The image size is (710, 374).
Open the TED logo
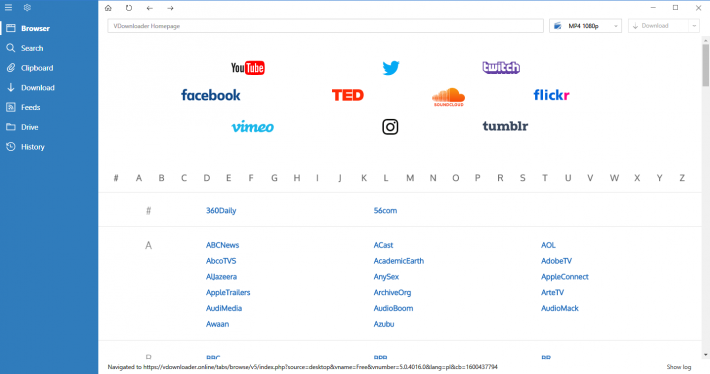348,95
